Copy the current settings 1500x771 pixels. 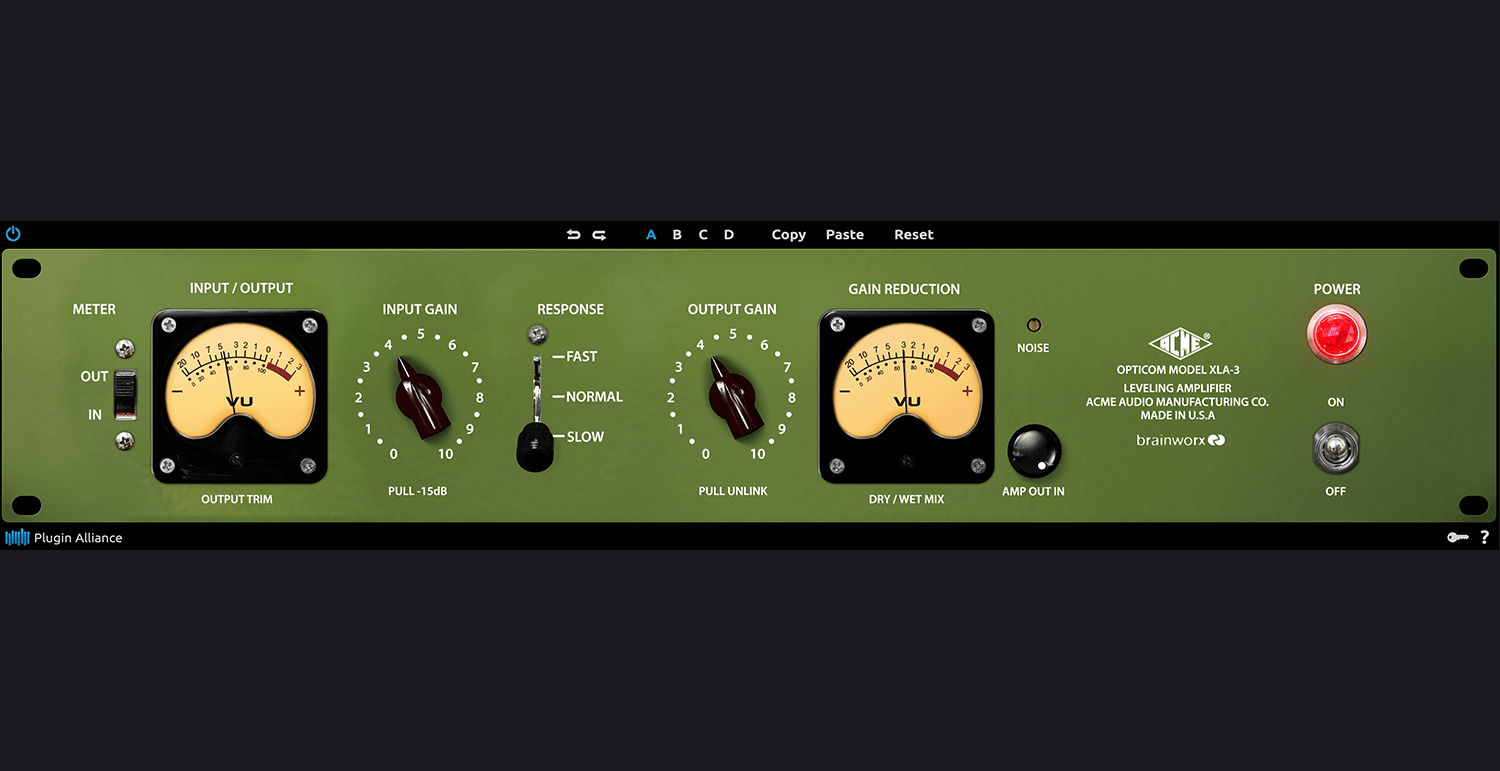click(x=789, y=235)
